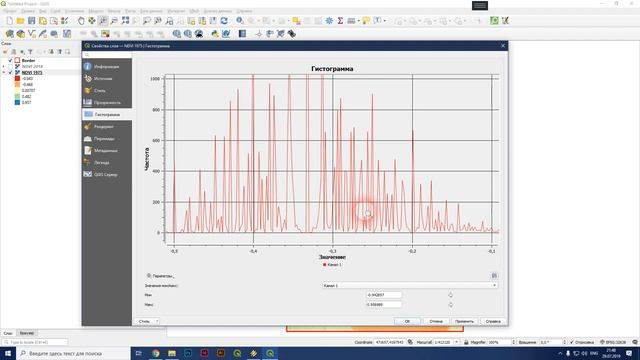This screenshot has height=360, width=640.
Task: Open a project via the folder icon
Action: [20, 20]
